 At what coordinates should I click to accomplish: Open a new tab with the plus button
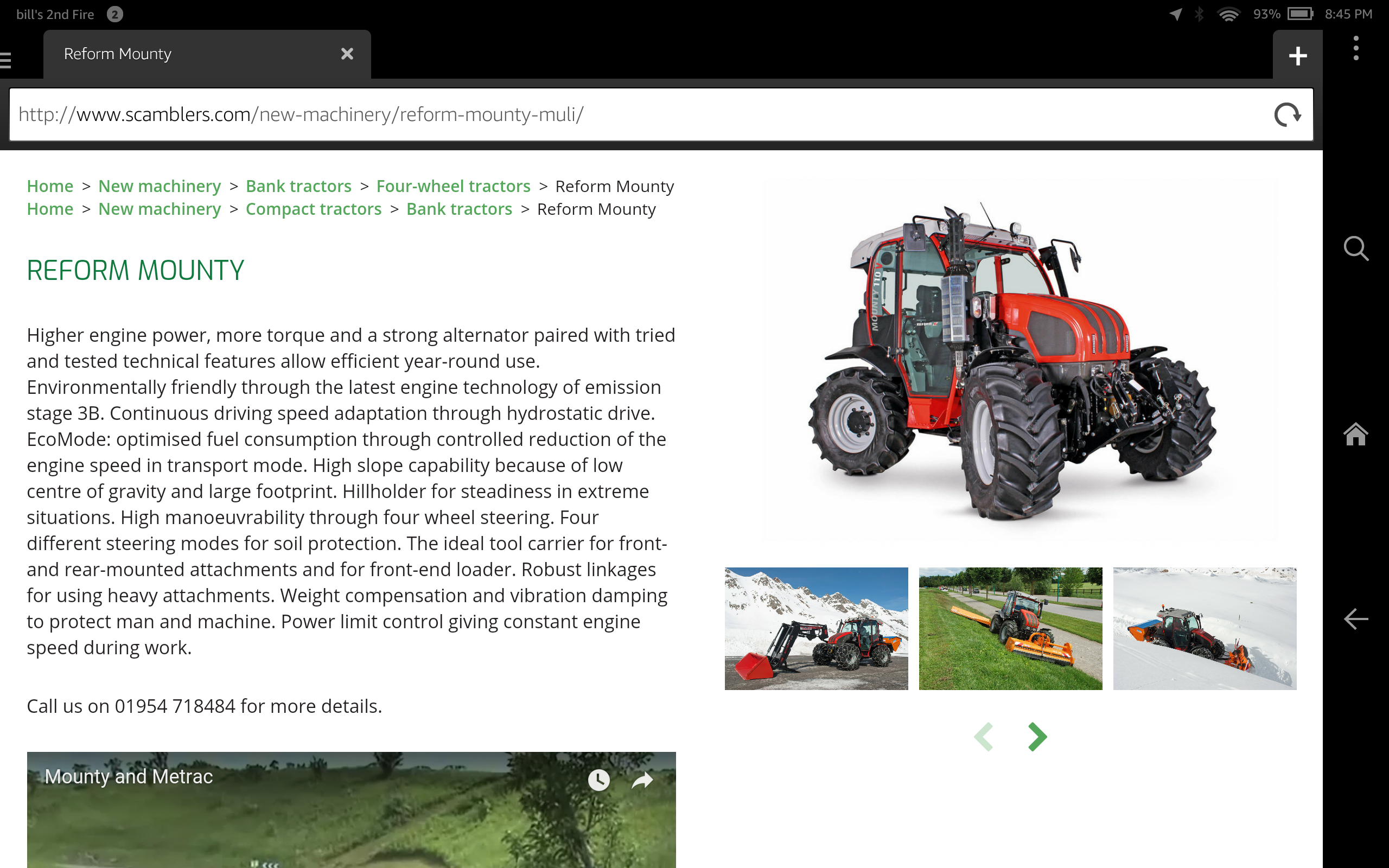point(1297,56)
